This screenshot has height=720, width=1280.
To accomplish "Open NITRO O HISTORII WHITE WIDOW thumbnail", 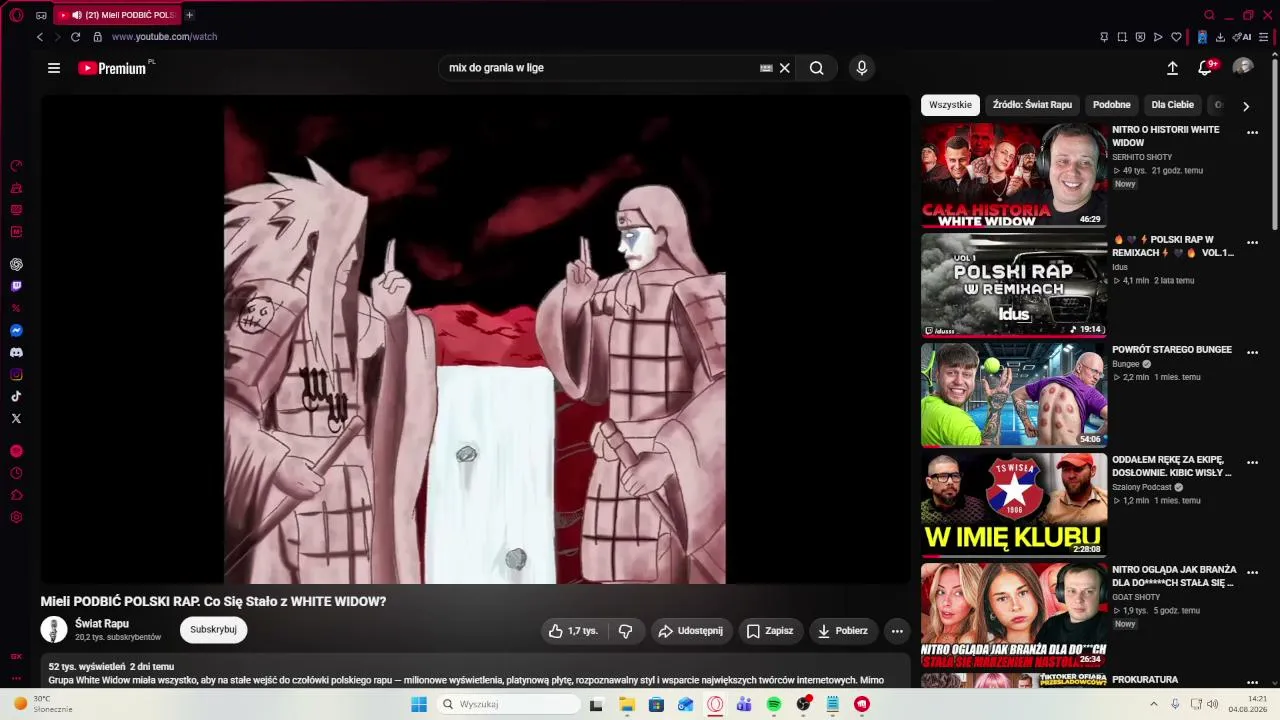I will tap(1014, 176).
